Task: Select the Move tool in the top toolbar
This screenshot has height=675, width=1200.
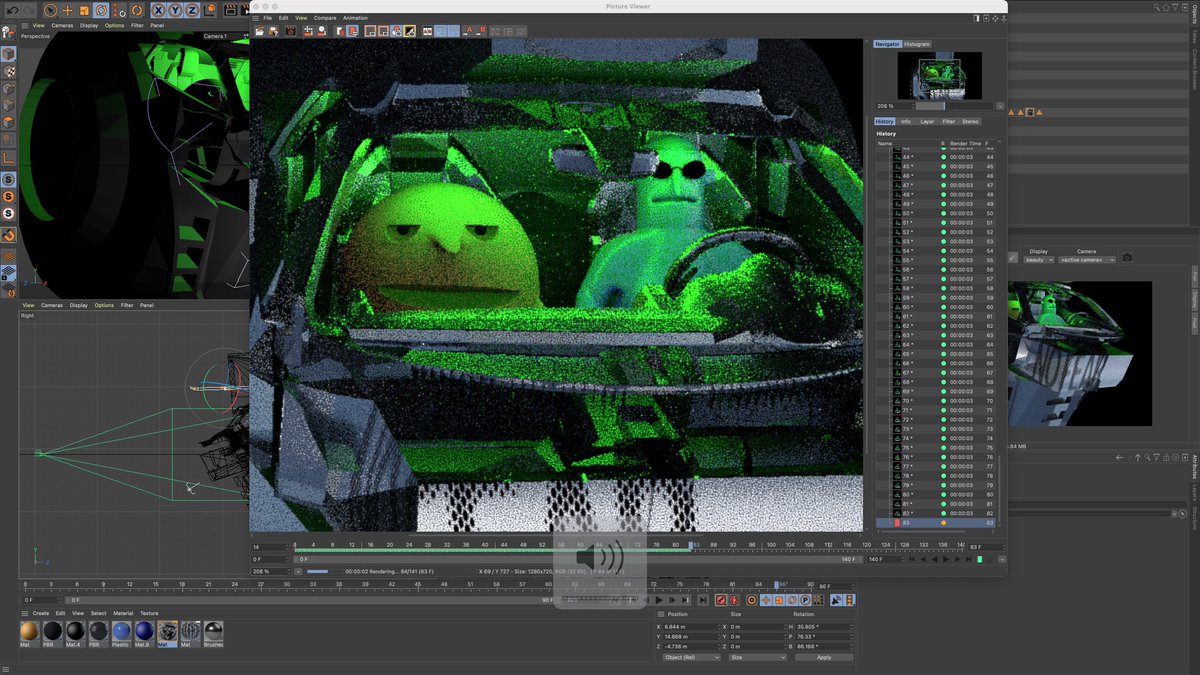Action: pos(67,10)
